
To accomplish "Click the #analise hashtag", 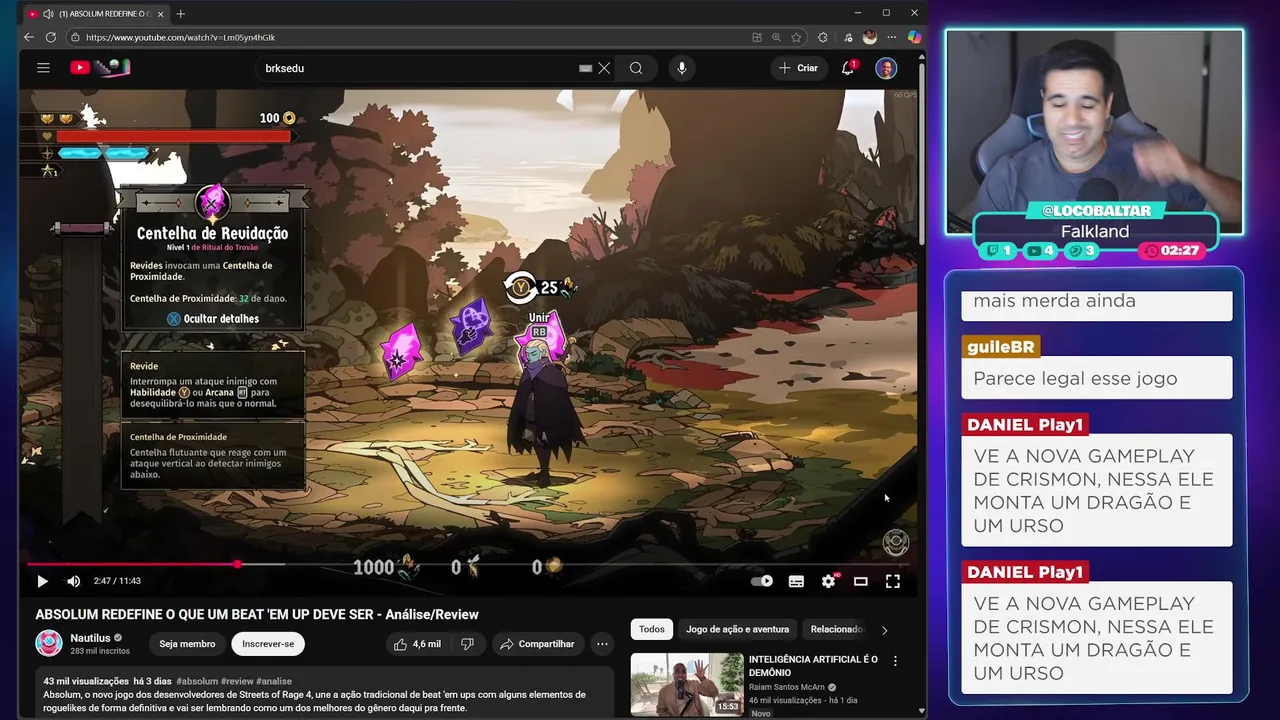I will tap(275, 681).
